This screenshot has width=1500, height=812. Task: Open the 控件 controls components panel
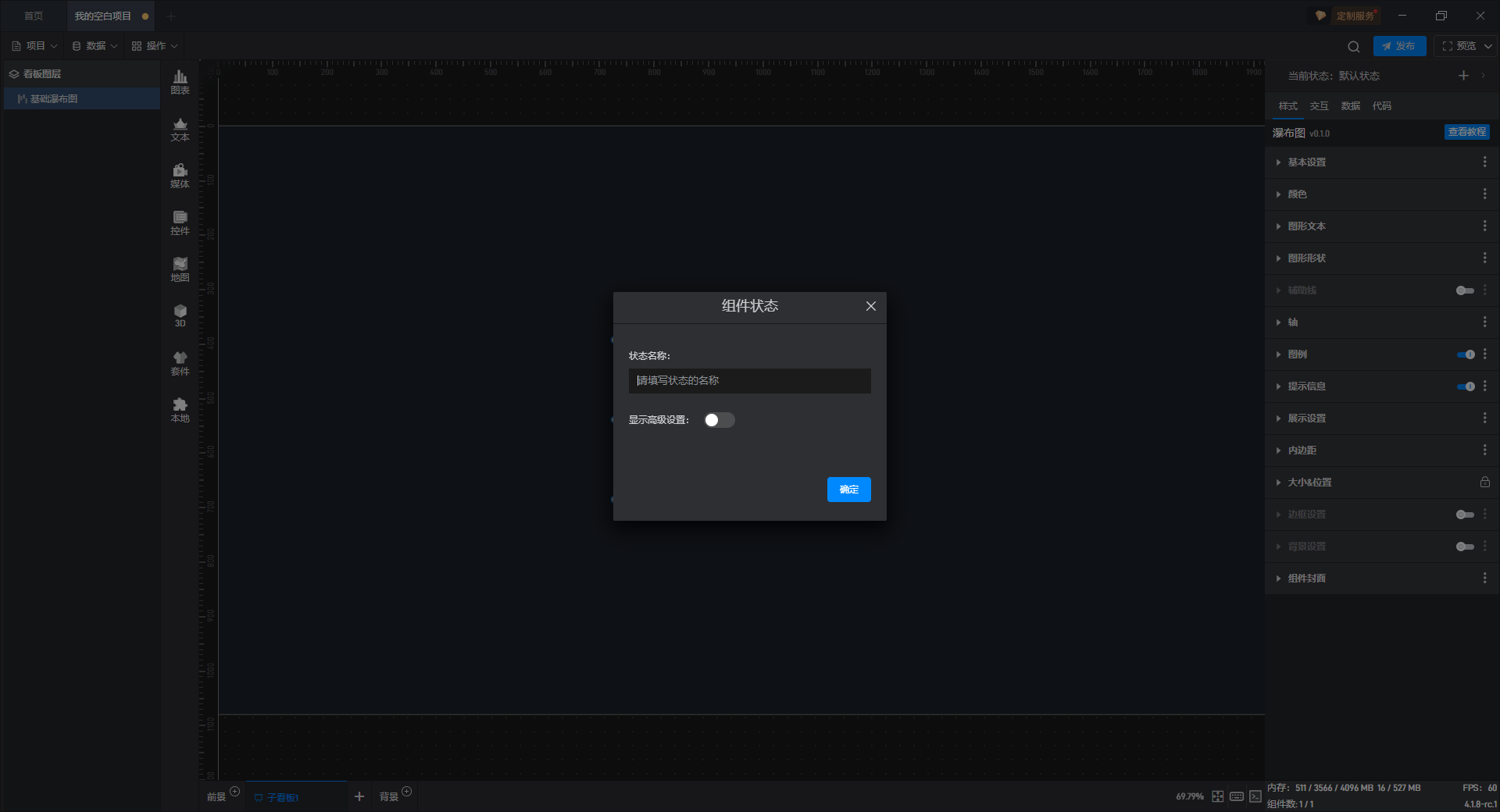180,223
